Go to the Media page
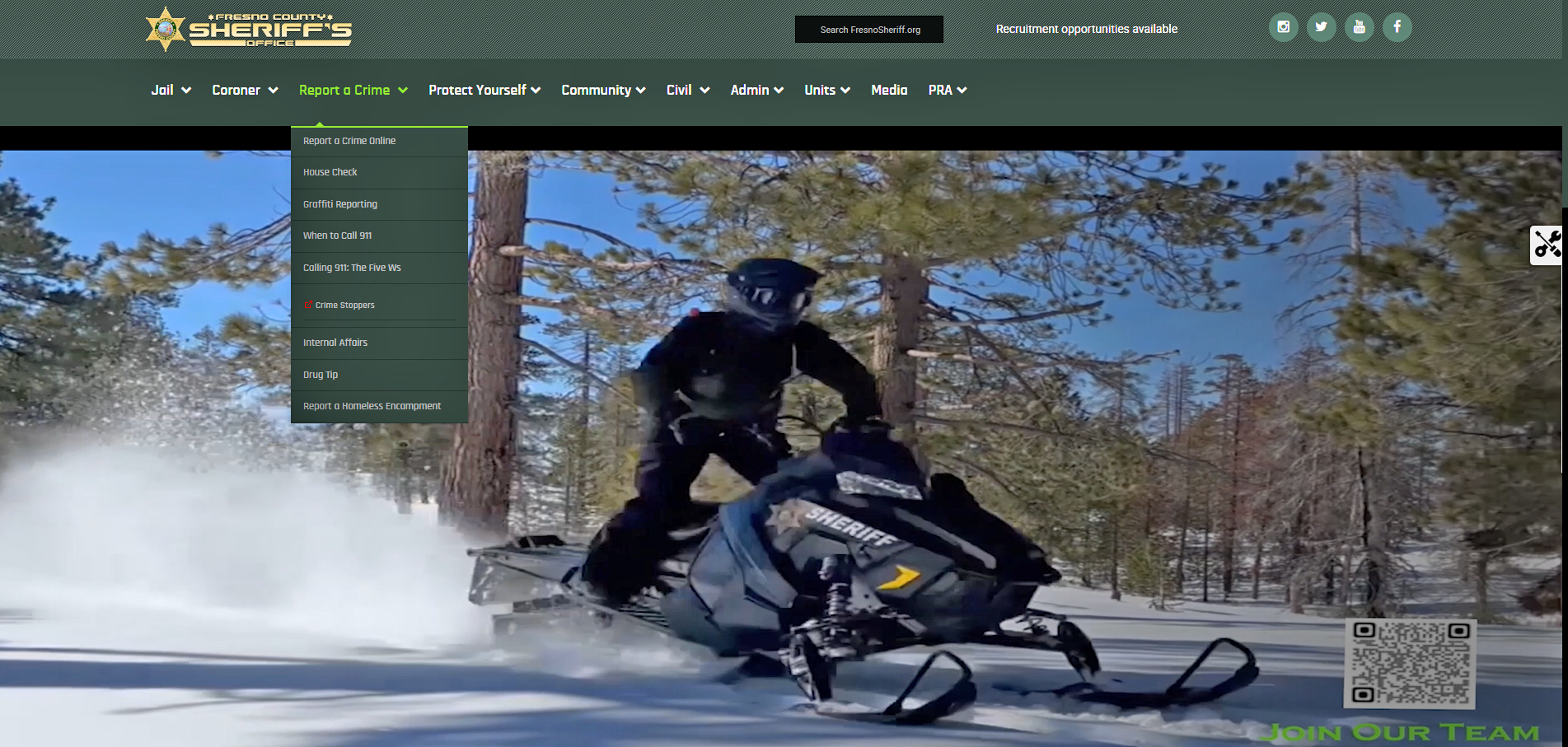 point(889,90)
